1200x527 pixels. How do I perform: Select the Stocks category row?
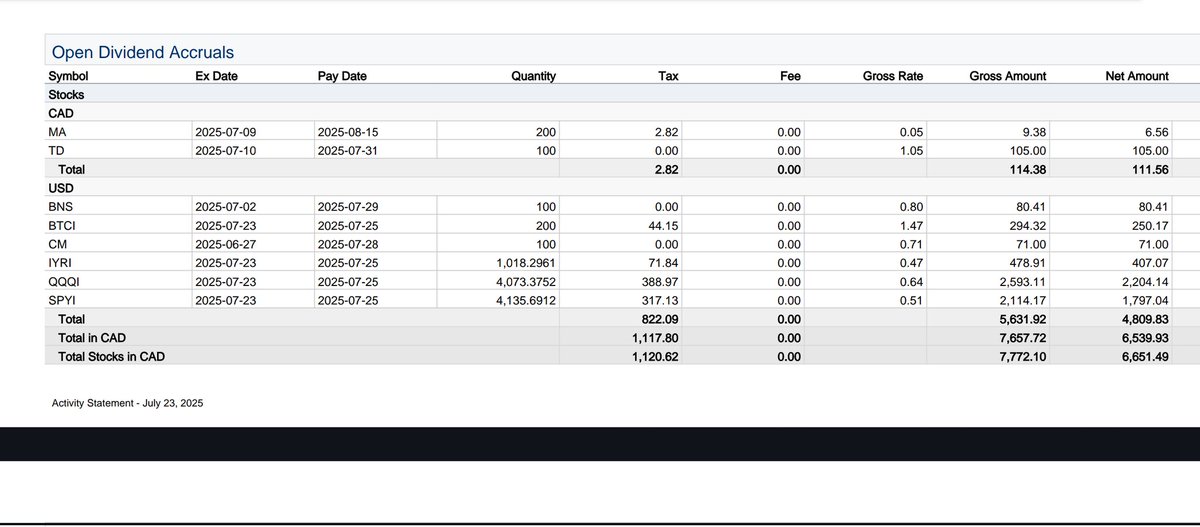pyautogui.click(x=622, y=95)
